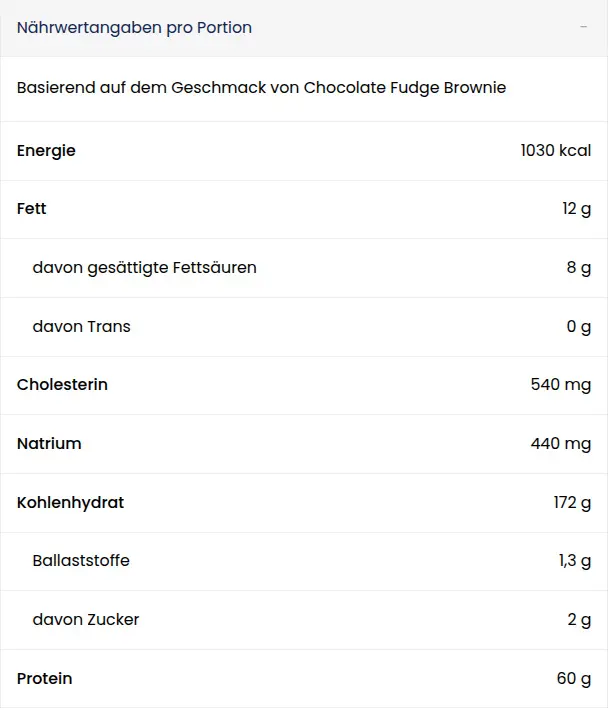Click the 172 g carbohydrate value

(x=572, y=503)
